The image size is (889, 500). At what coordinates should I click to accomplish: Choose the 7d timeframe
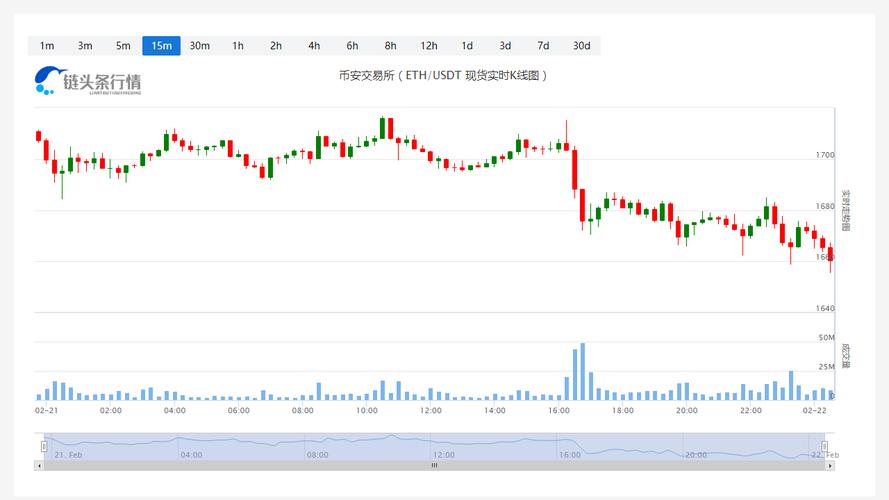click(x=543, y=45)
